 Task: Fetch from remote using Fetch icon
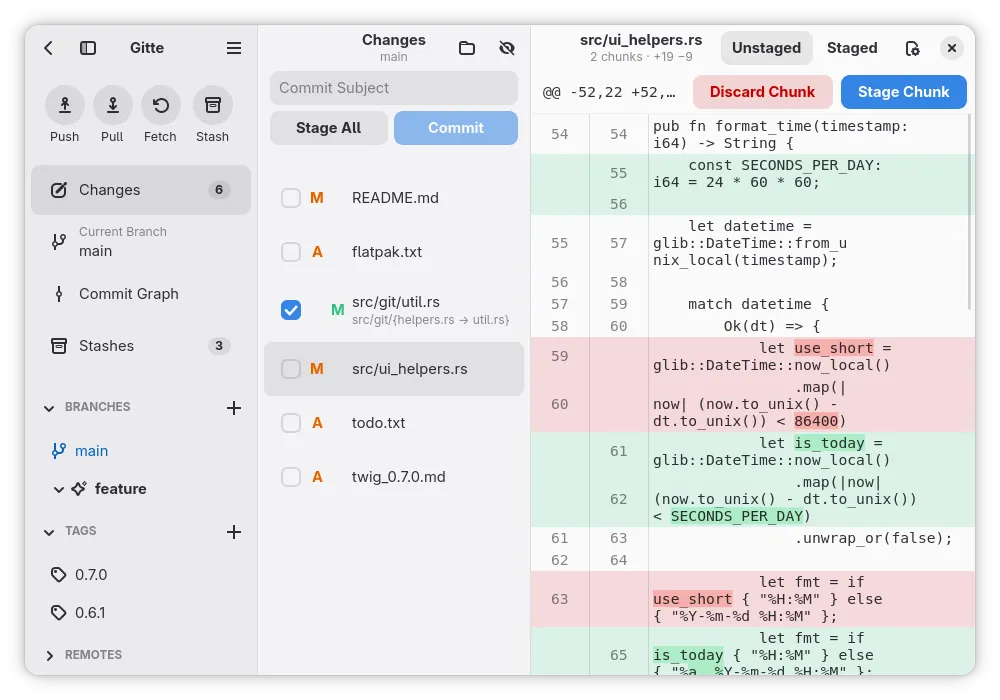click(x=160, y=105)
